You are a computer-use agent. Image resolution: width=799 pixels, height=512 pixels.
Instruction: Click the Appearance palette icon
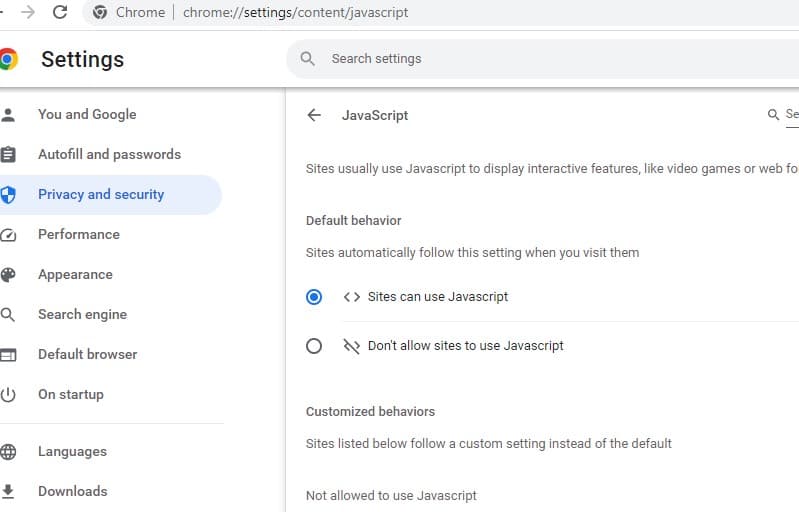pyautogui.click(x=9, y=275)
